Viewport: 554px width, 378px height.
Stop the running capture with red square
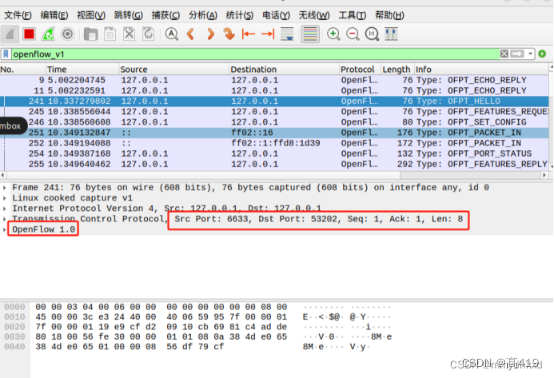29,34
